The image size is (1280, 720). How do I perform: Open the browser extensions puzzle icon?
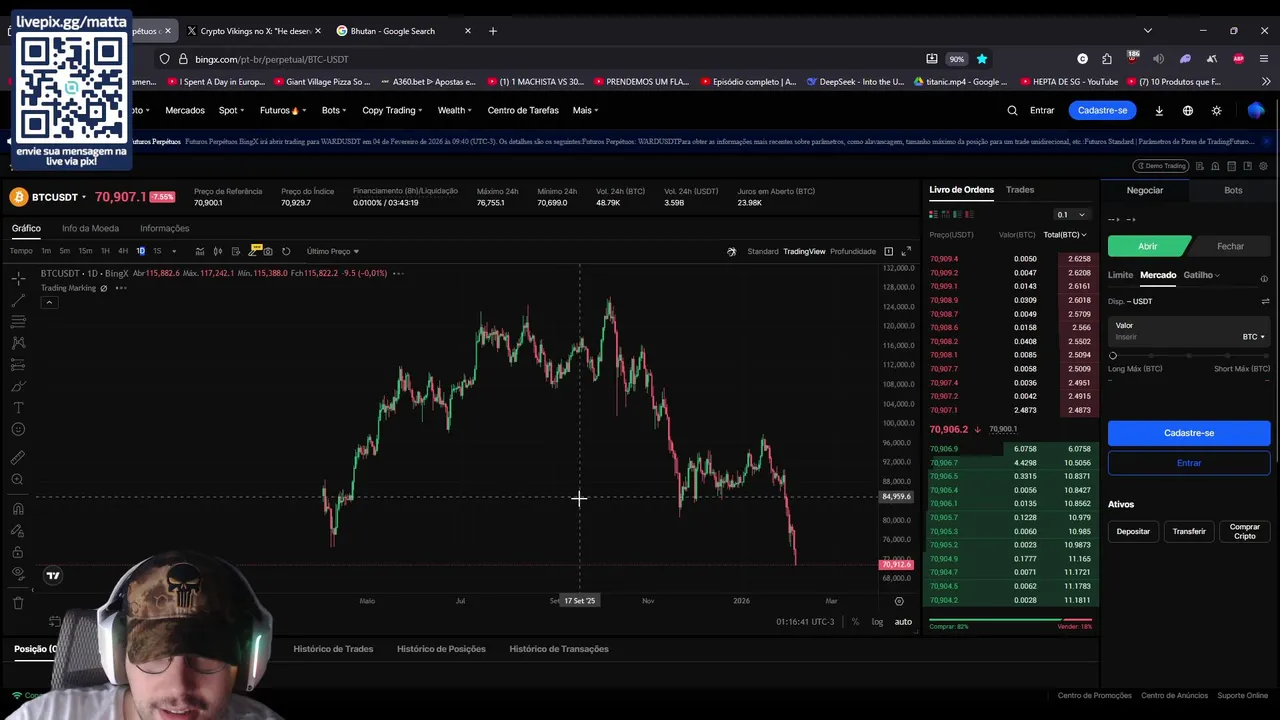click(1107, 59)
